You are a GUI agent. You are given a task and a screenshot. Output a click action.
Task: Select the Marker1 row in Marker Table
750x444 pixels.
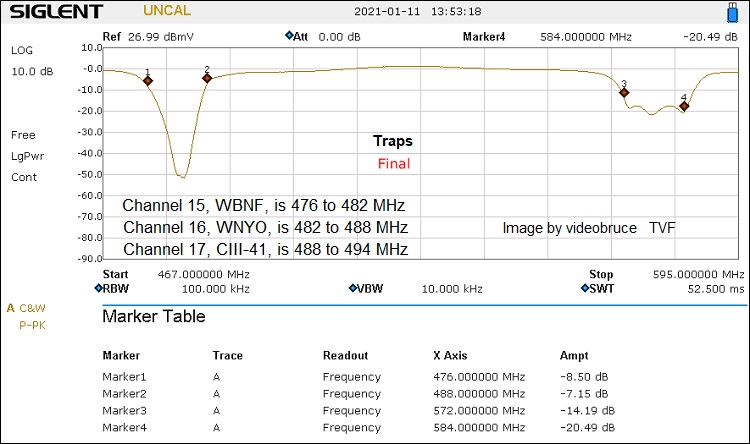tap(360, 377)
